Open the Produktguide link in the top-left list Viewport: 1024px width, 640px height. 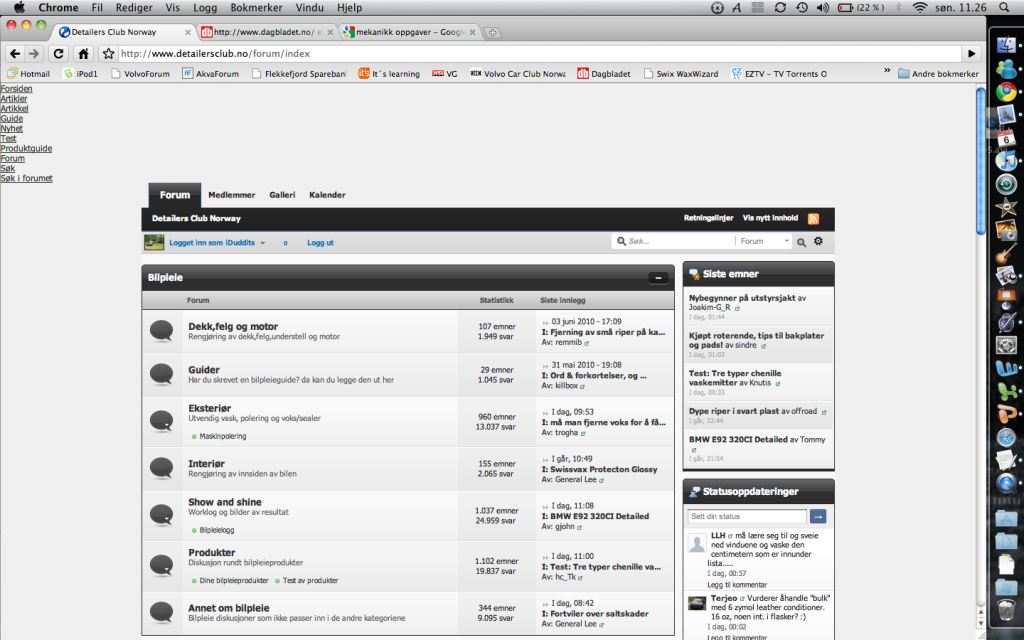click(26, 148)
